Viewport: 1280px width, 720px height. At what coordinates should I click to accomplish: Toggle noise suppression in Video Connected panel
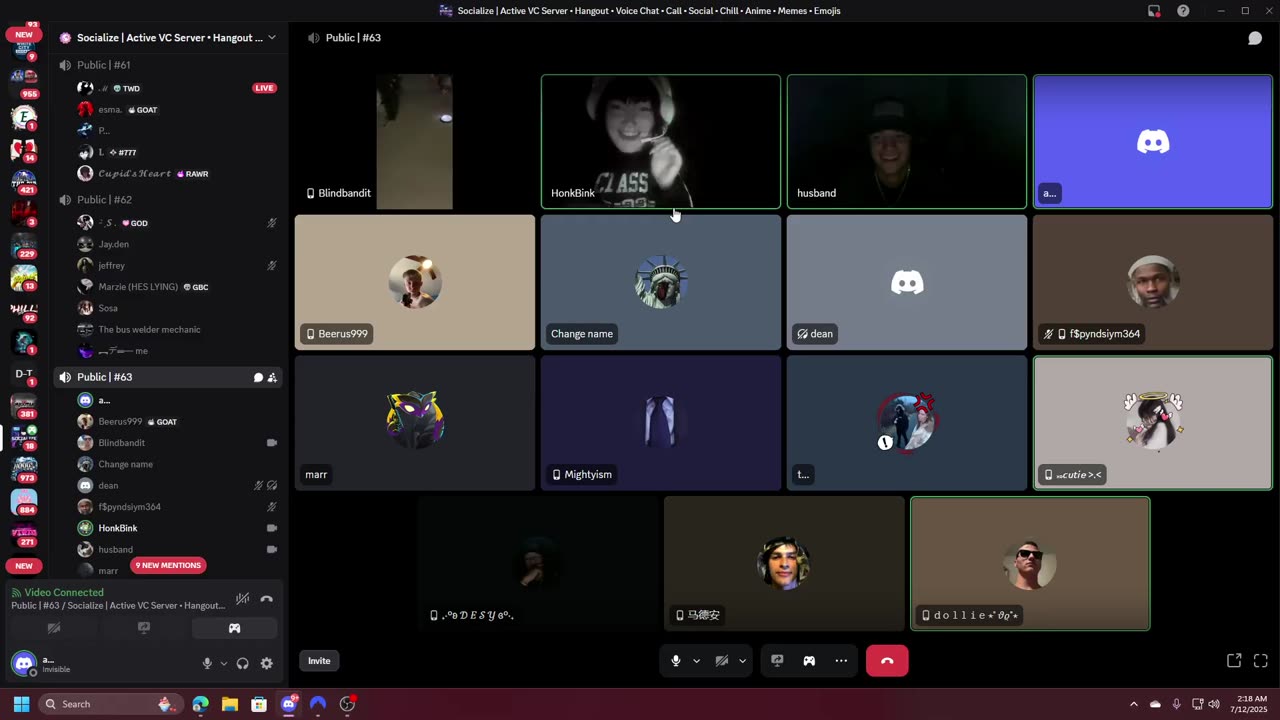click(x=242, y=599)
